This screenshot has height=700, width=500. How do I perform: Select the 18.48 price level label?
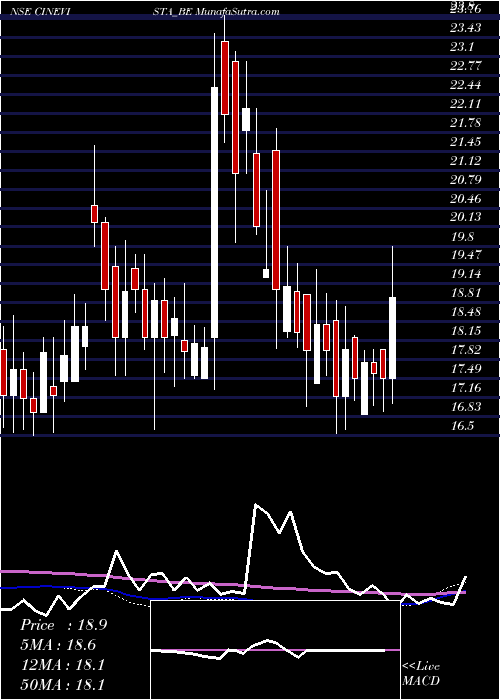coord(466,312)
